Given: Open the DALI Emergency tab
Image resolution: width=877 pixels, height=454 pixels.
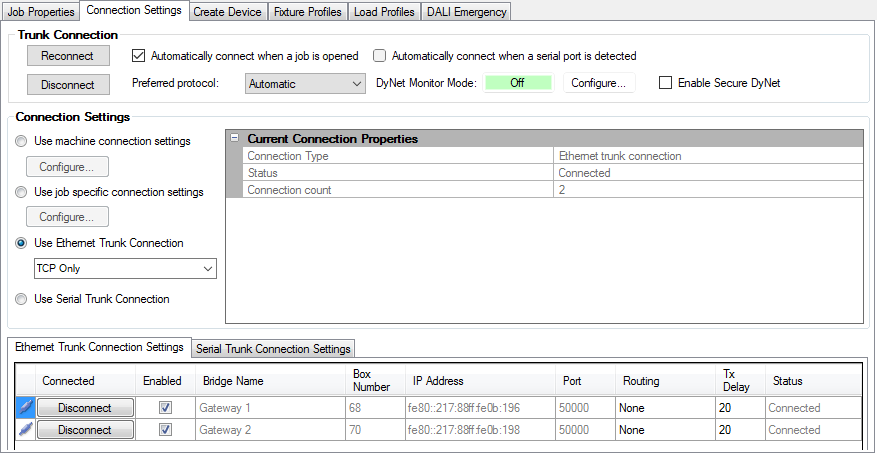Looking at the screenshot, I should pos(466,12).
